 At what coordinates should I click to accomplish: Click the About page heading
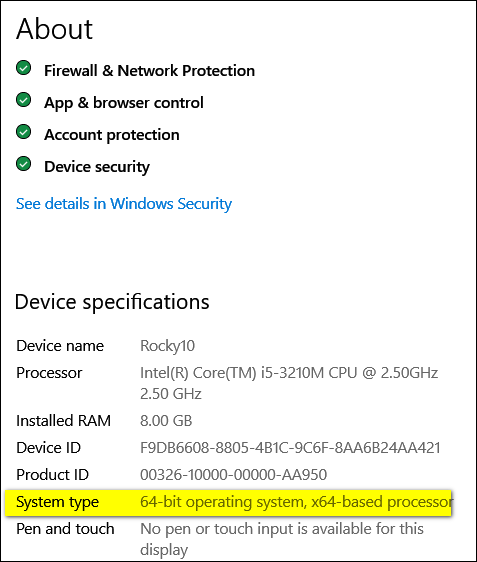(54, 29)
